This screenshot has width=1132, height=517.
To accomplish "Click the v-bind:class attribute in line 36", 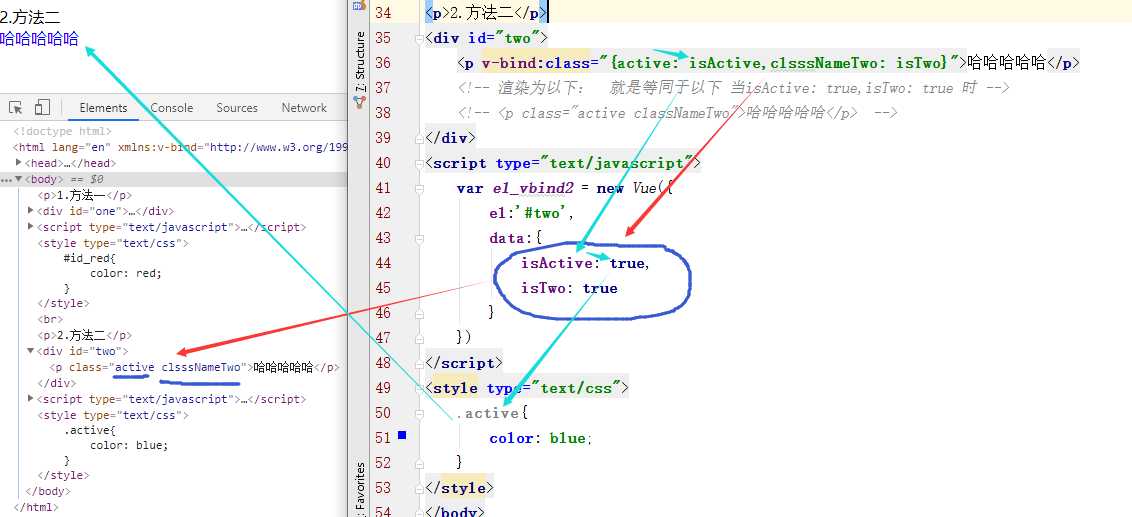I will pyautogui.click(x=536, y=63).
